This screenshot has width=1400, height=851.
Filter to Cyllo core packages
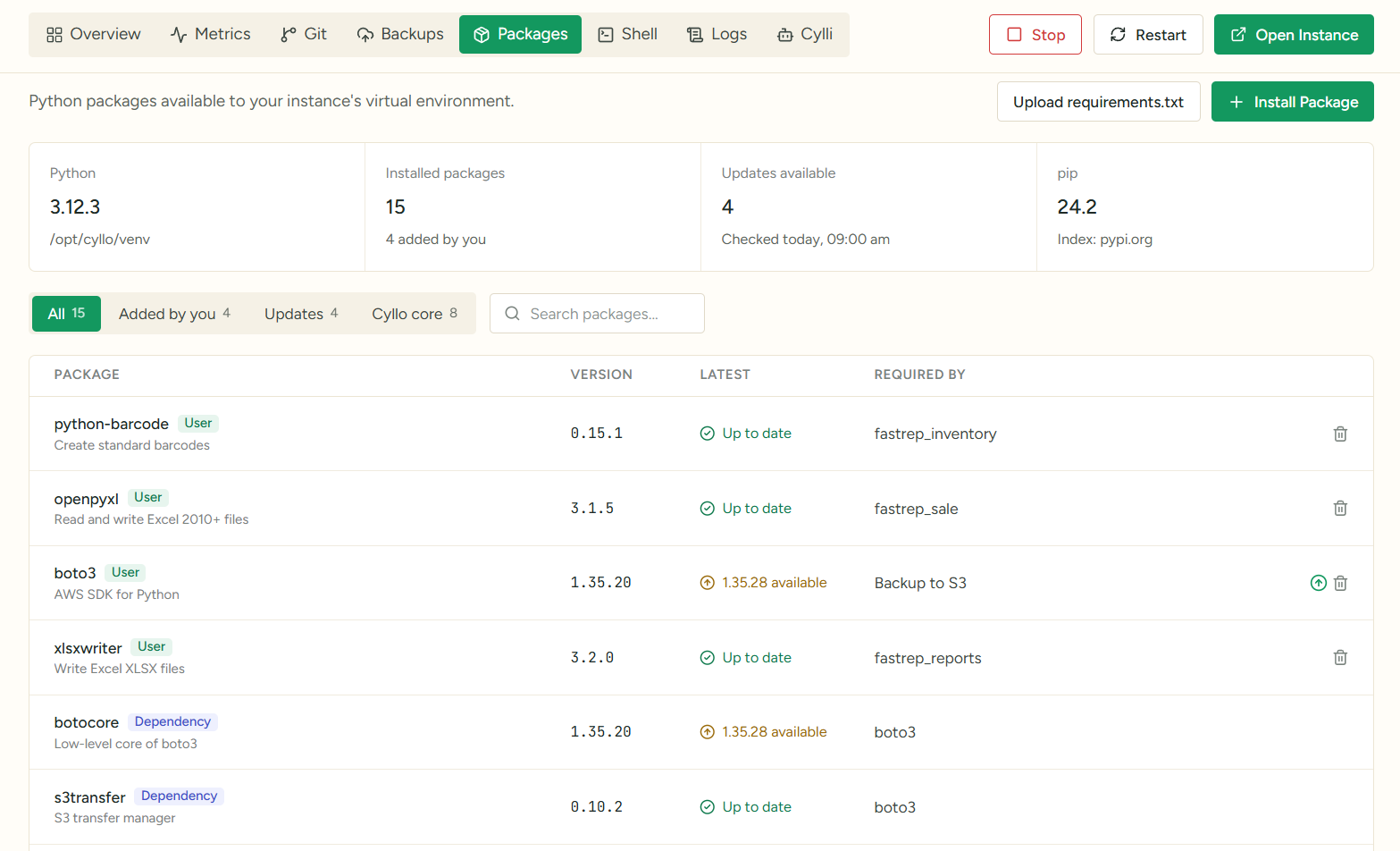[415, 314]
